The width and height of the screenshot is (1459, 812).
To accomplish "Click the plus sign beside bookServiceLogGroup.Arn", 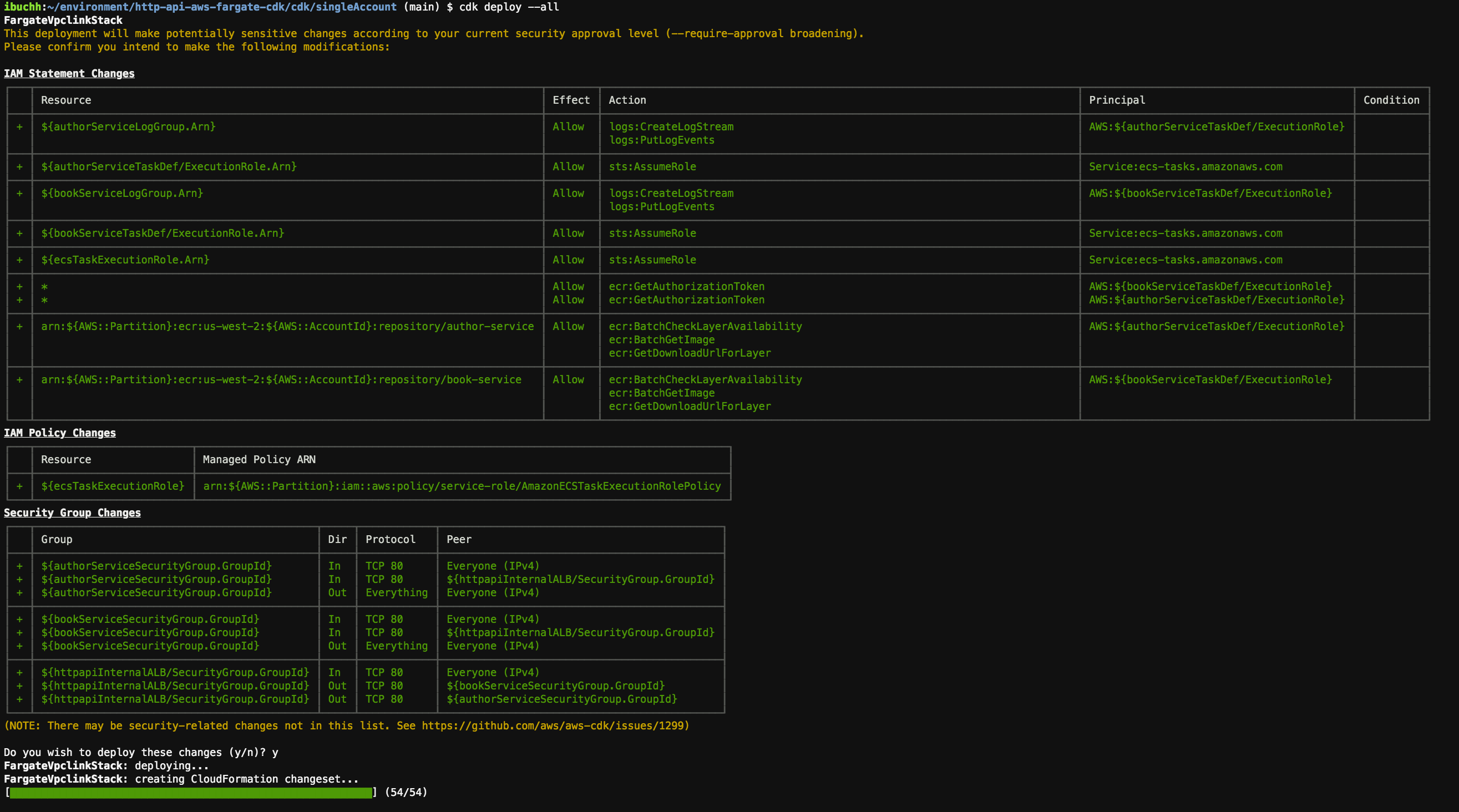I will [20, 194].
